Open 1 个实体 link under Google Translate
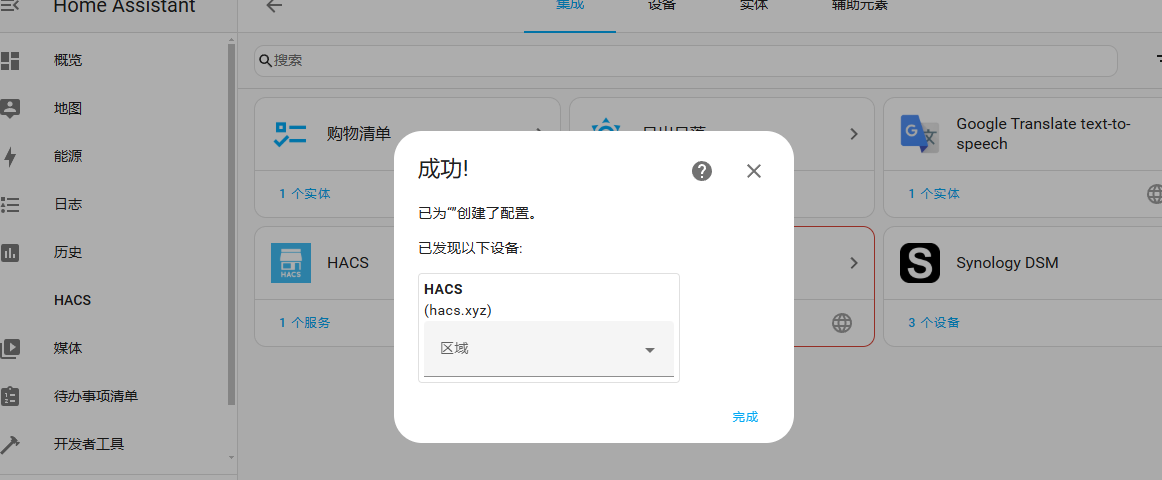The height and width of the screenshot is (480, 1162). coord(934,194)
